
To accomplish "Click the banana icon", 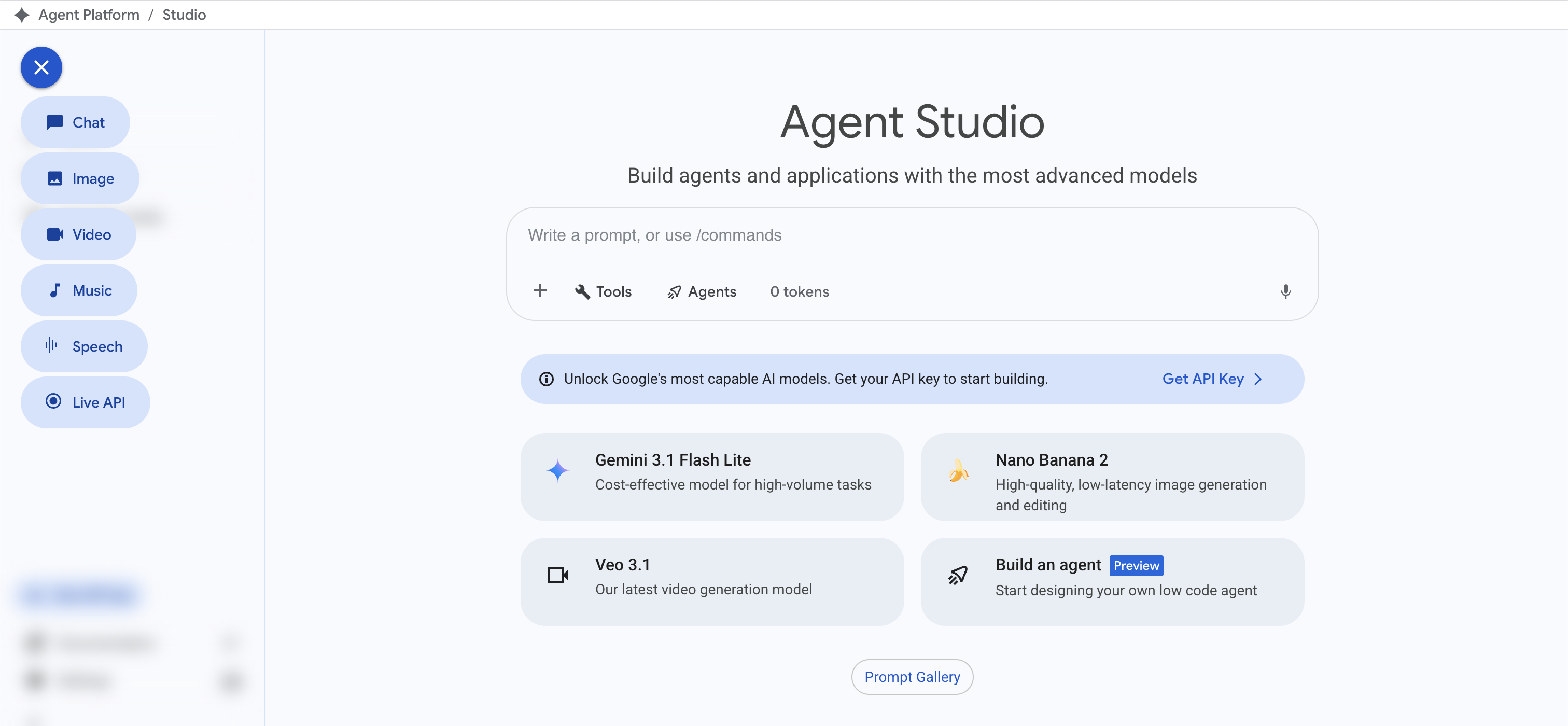I will pos(958,471).
